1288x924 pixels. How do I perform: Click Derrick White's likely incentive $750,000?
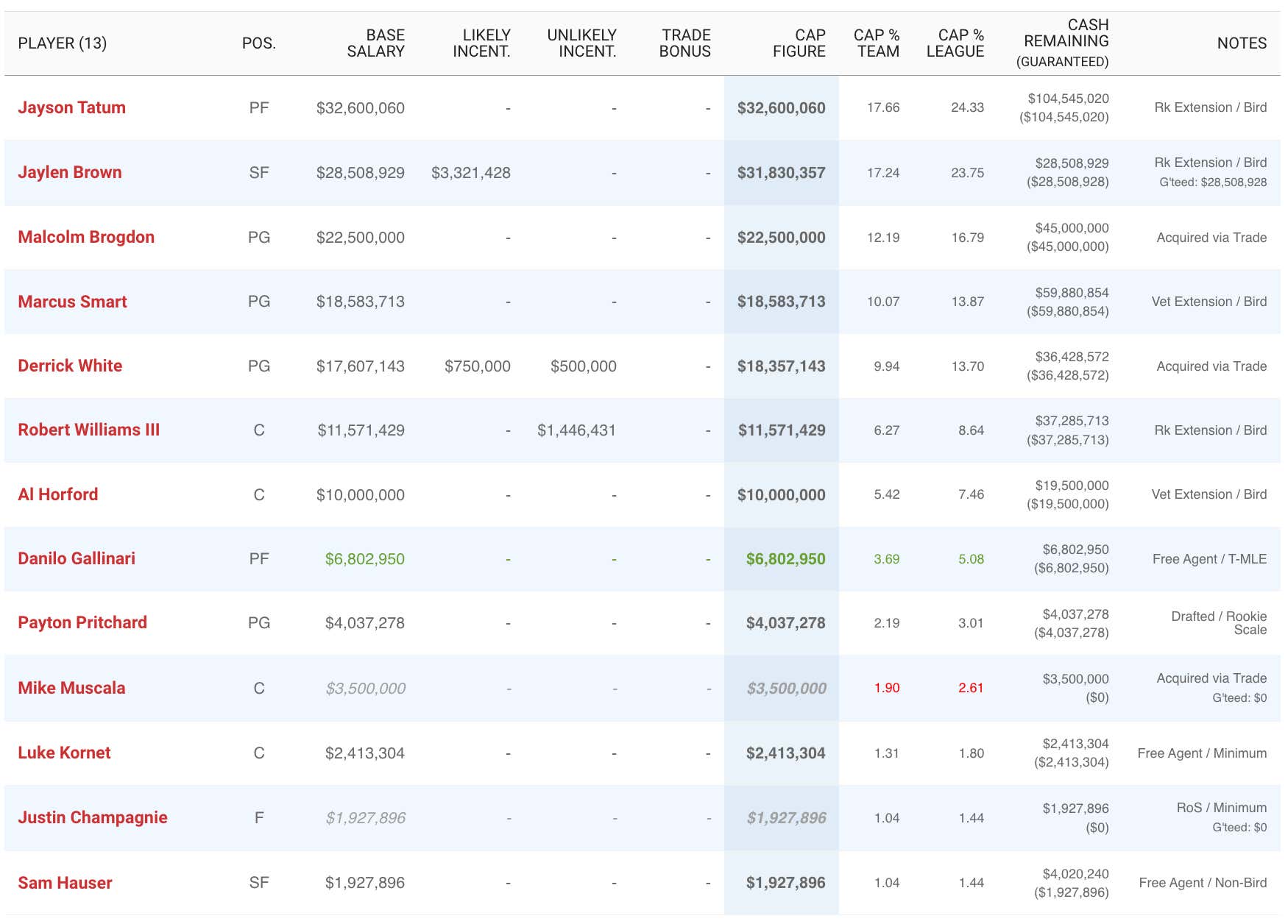478,366
